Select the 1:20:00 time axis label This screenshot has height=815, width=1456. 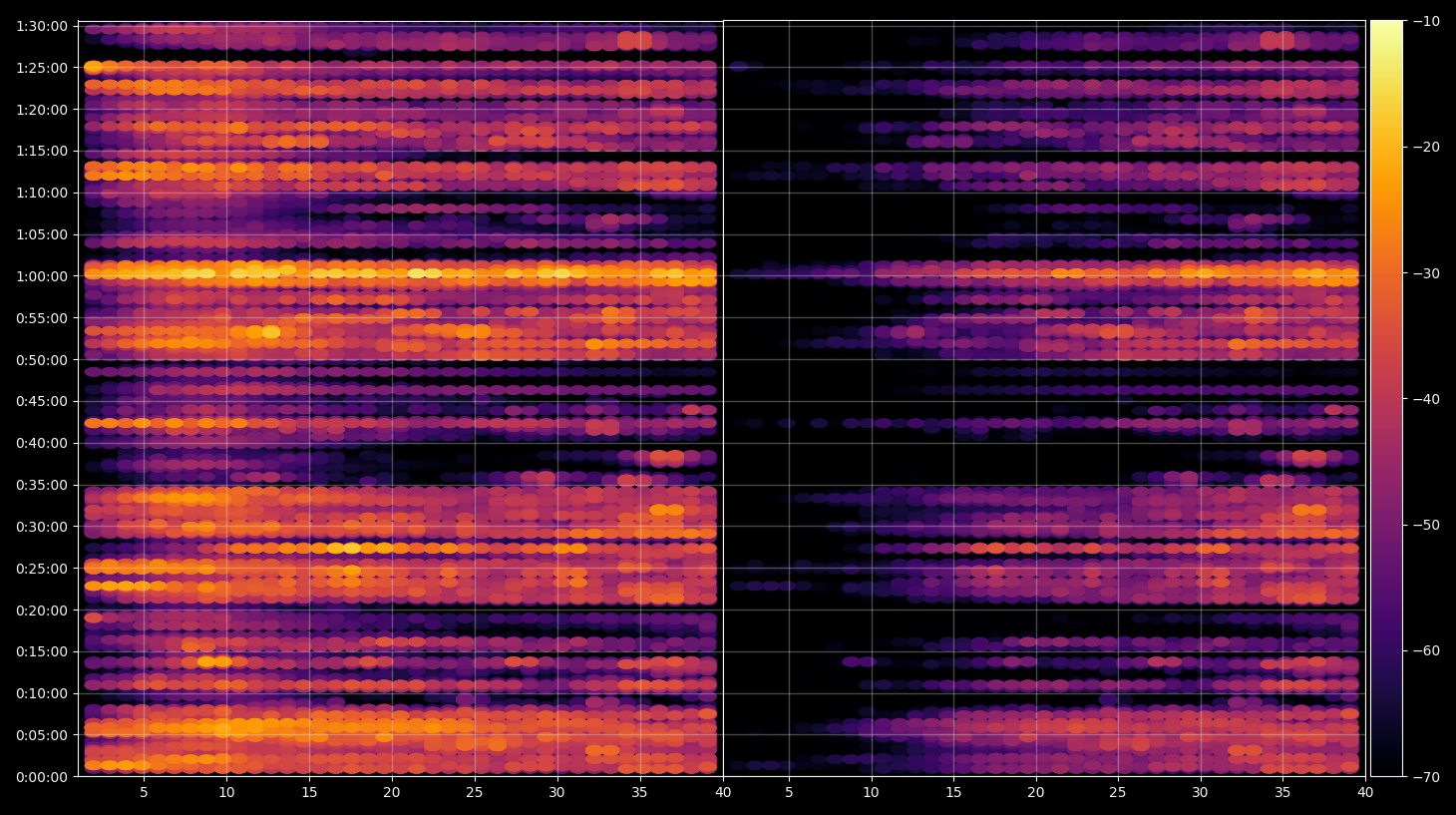pos(42,110)
